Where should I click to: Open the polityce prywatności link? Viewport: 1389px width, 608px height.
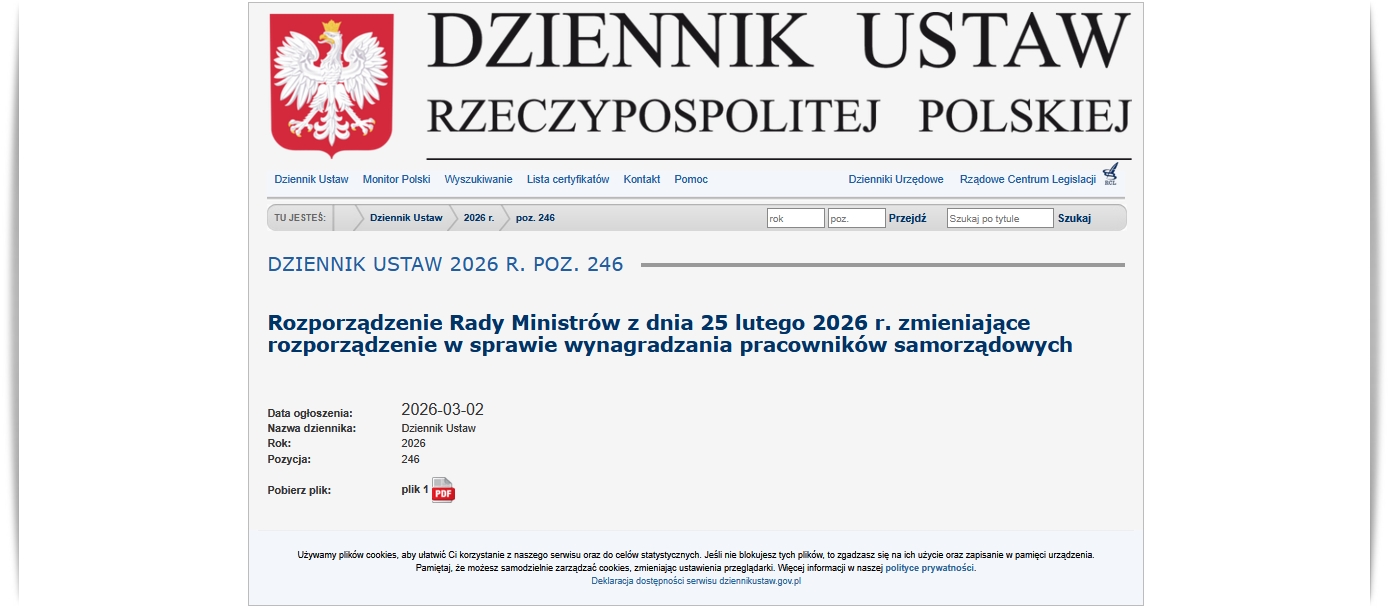[x=929, y=568]
